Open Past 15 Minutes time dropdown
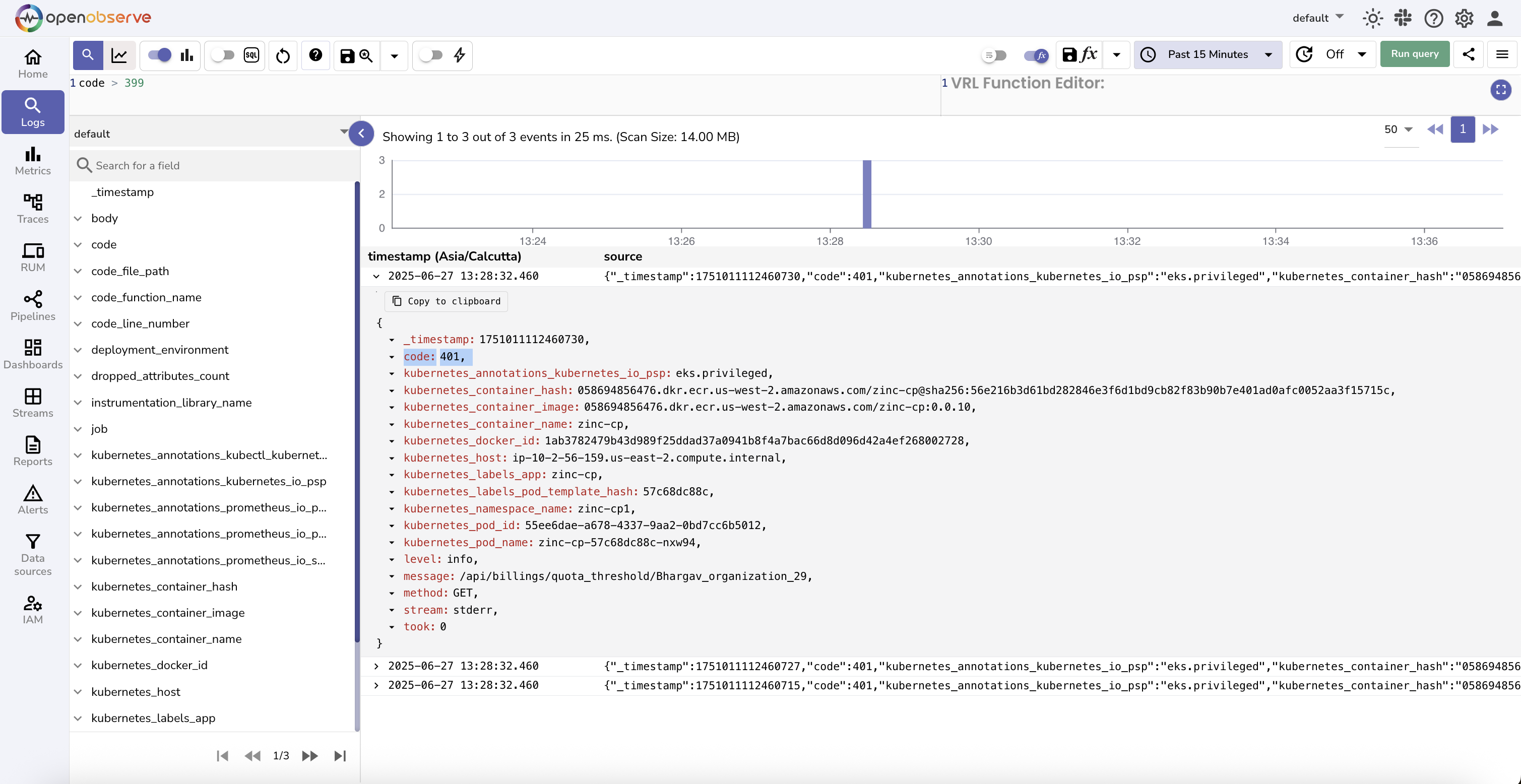Image resolution: width=1521 pixels, height=784 pixels. pyautogui.click(x=1208, y=54)
